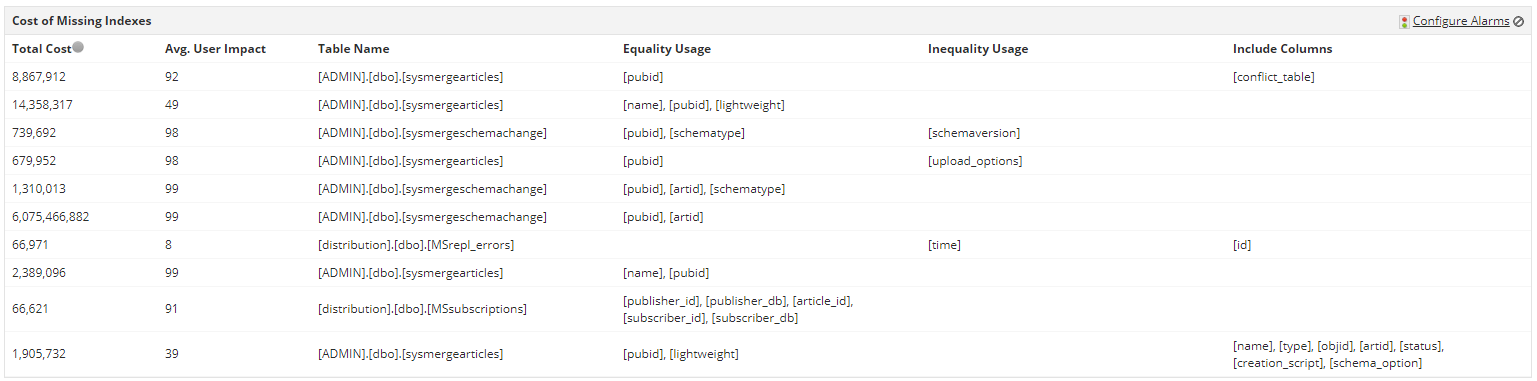Screen dimensions: 1537x381
Task: Sort by the Avg. User Impact header
Action: pyautogui.click(x=215, y=48)
